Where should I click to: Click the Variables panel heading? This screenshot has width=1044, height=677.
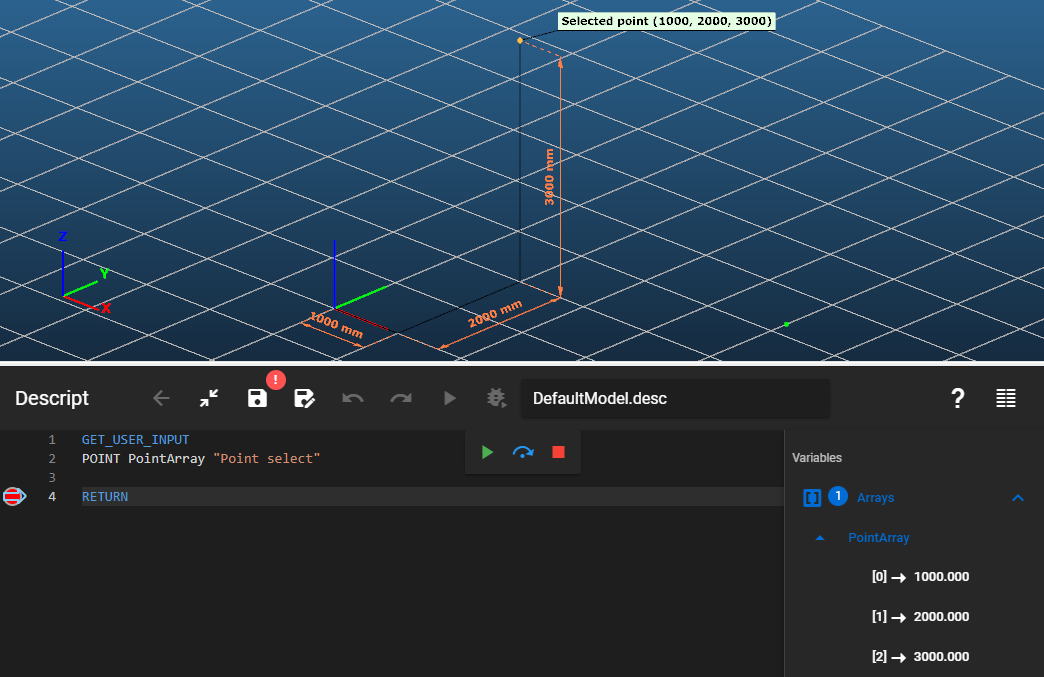817,458
